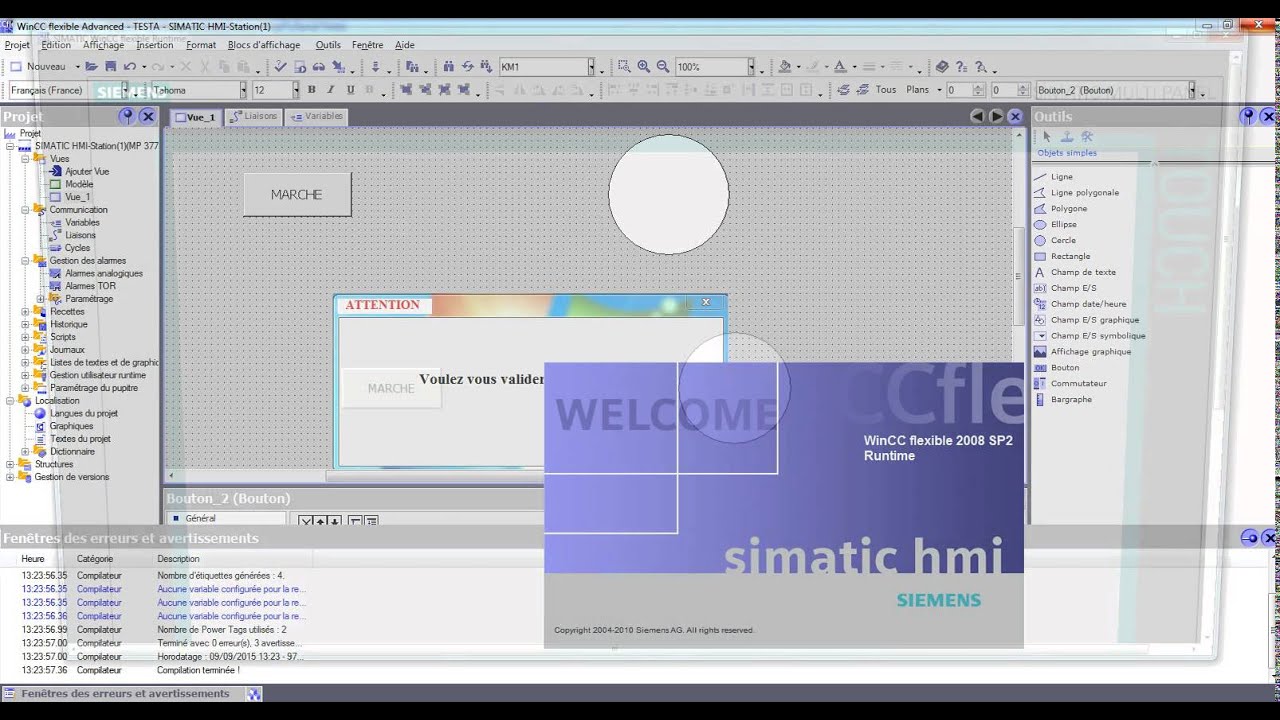1280x720 pixels.
Task: Open the Edition menu
Action: (56, 45)
